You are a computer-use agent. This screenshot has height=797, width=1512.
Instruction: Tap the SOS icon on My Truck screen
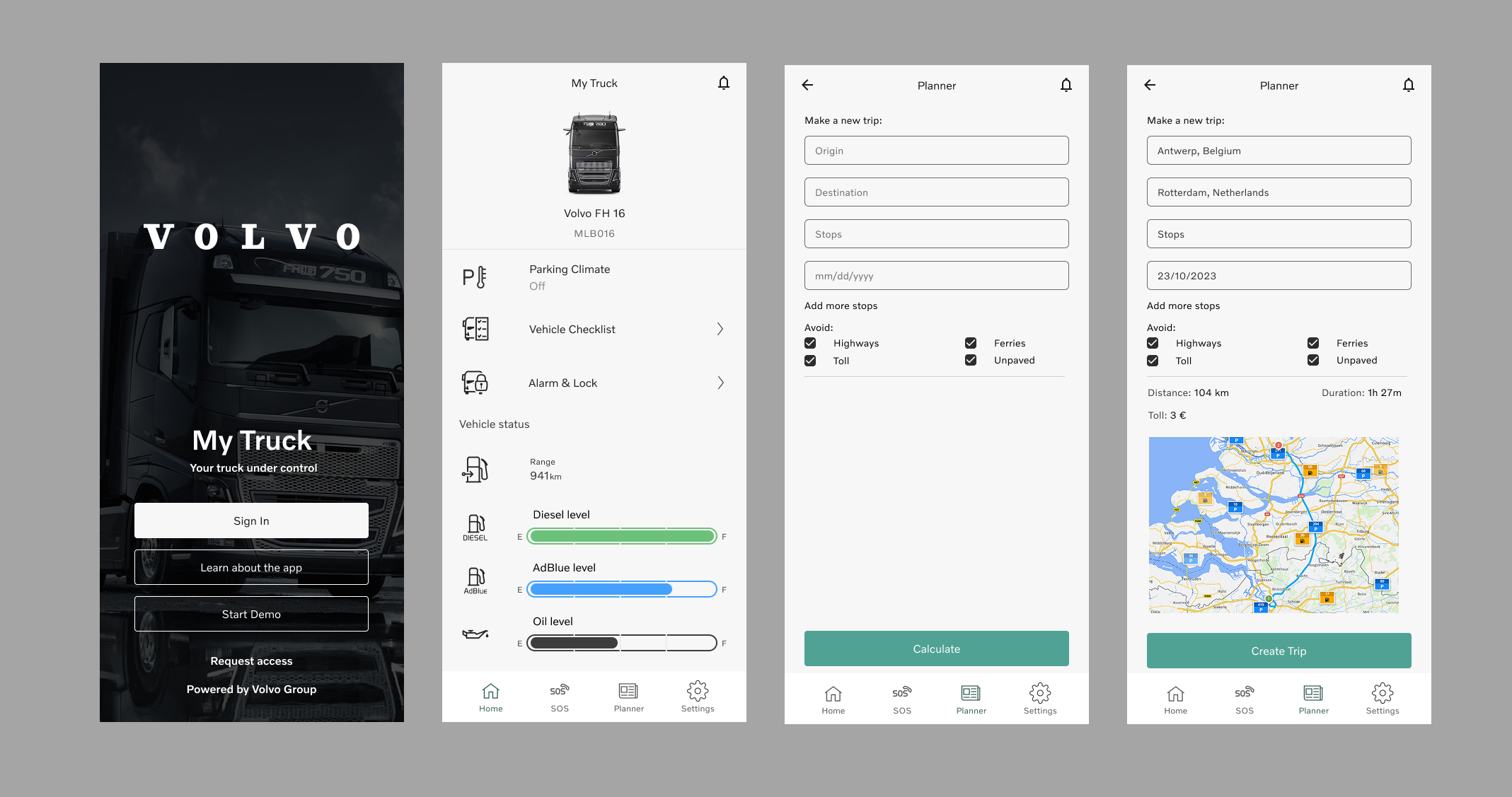(x=559, y=691)
